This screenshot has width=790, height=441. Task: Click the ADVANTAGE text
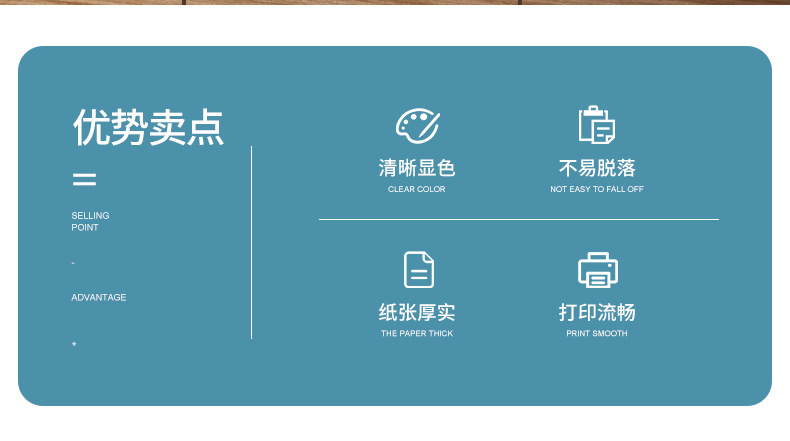(x=99, y=298)
